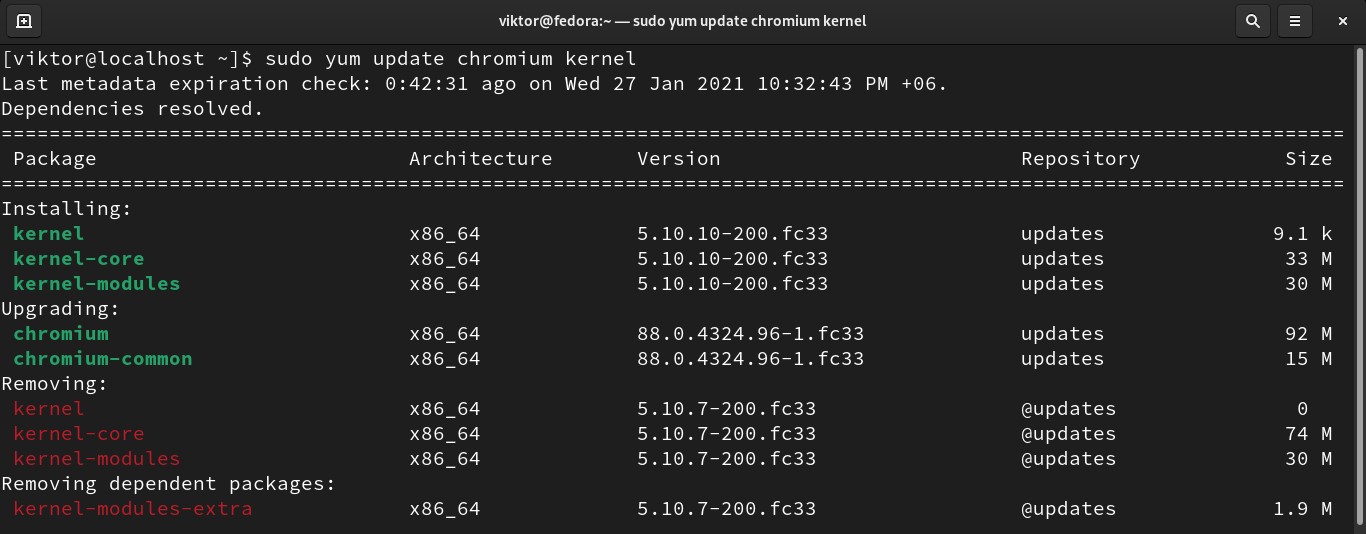The width and height of the screenshot is (1366, 534).
Task: Click the Repository column header
Action: tap(1080, 159)
